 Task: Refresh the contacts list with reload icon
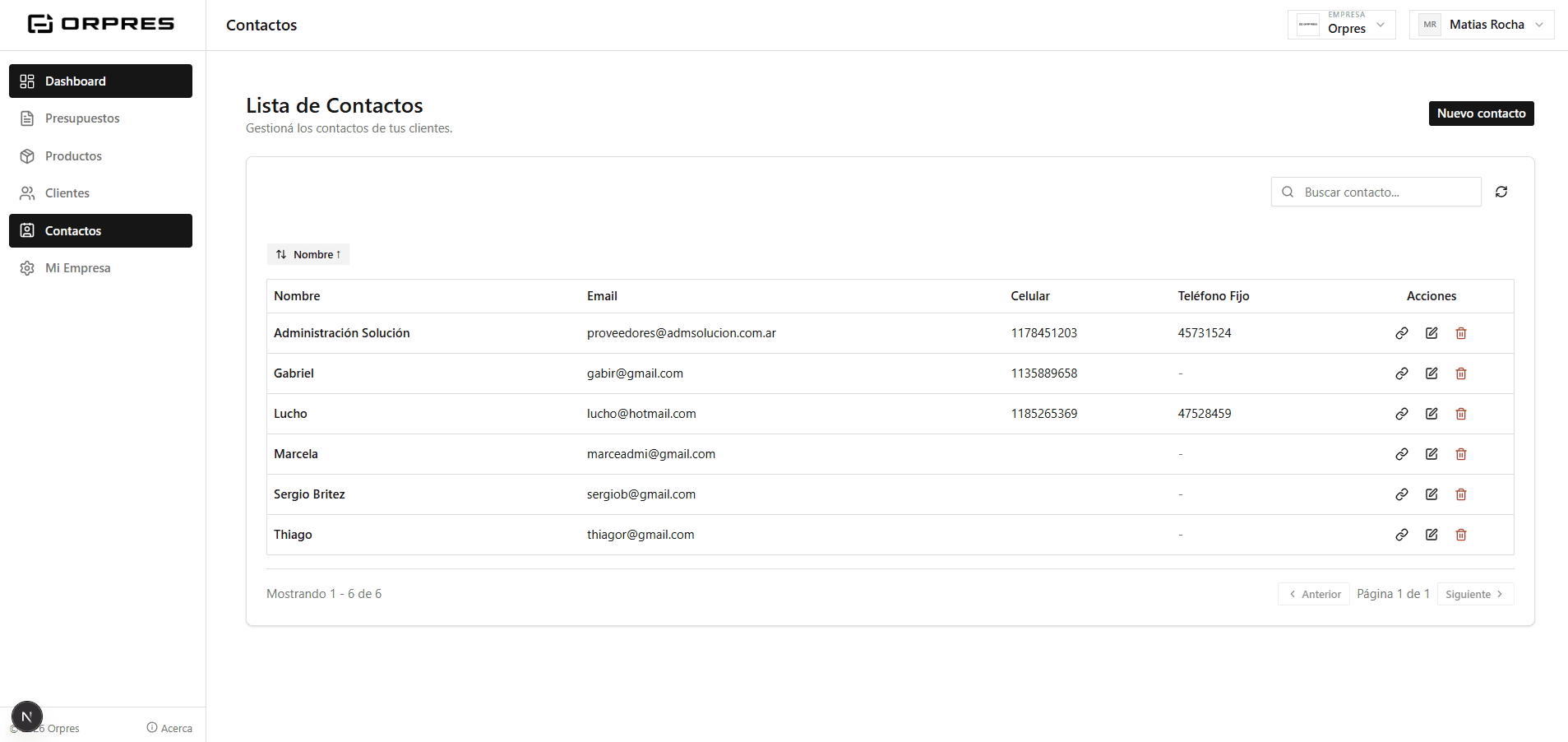(1501, 192)
